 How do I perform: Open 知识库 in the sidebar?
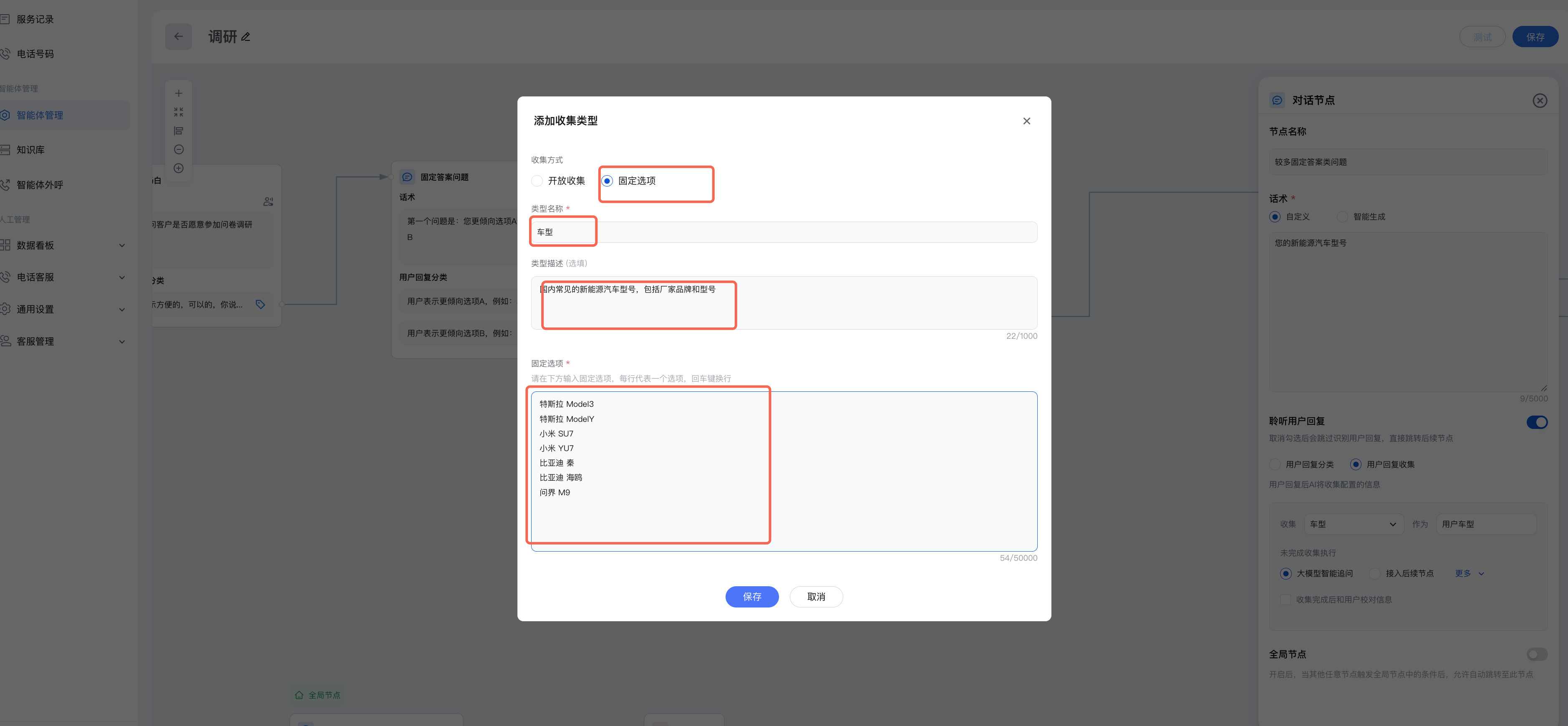coord(30,150)
